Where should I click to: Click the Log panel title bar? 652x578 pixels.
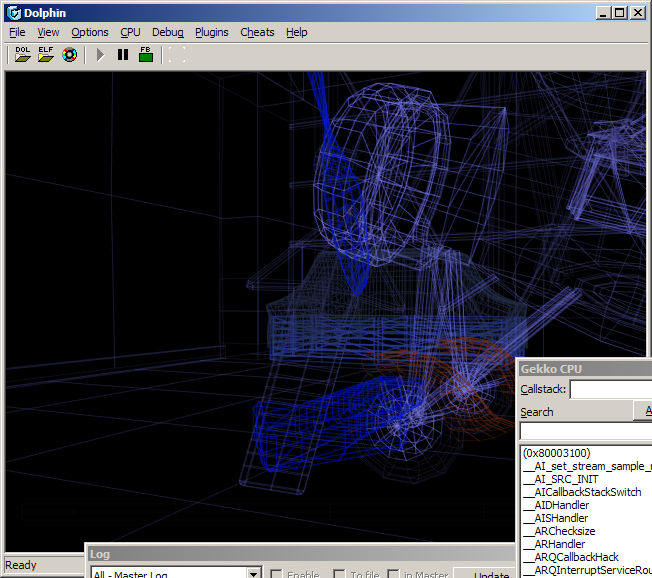(301, 554)
